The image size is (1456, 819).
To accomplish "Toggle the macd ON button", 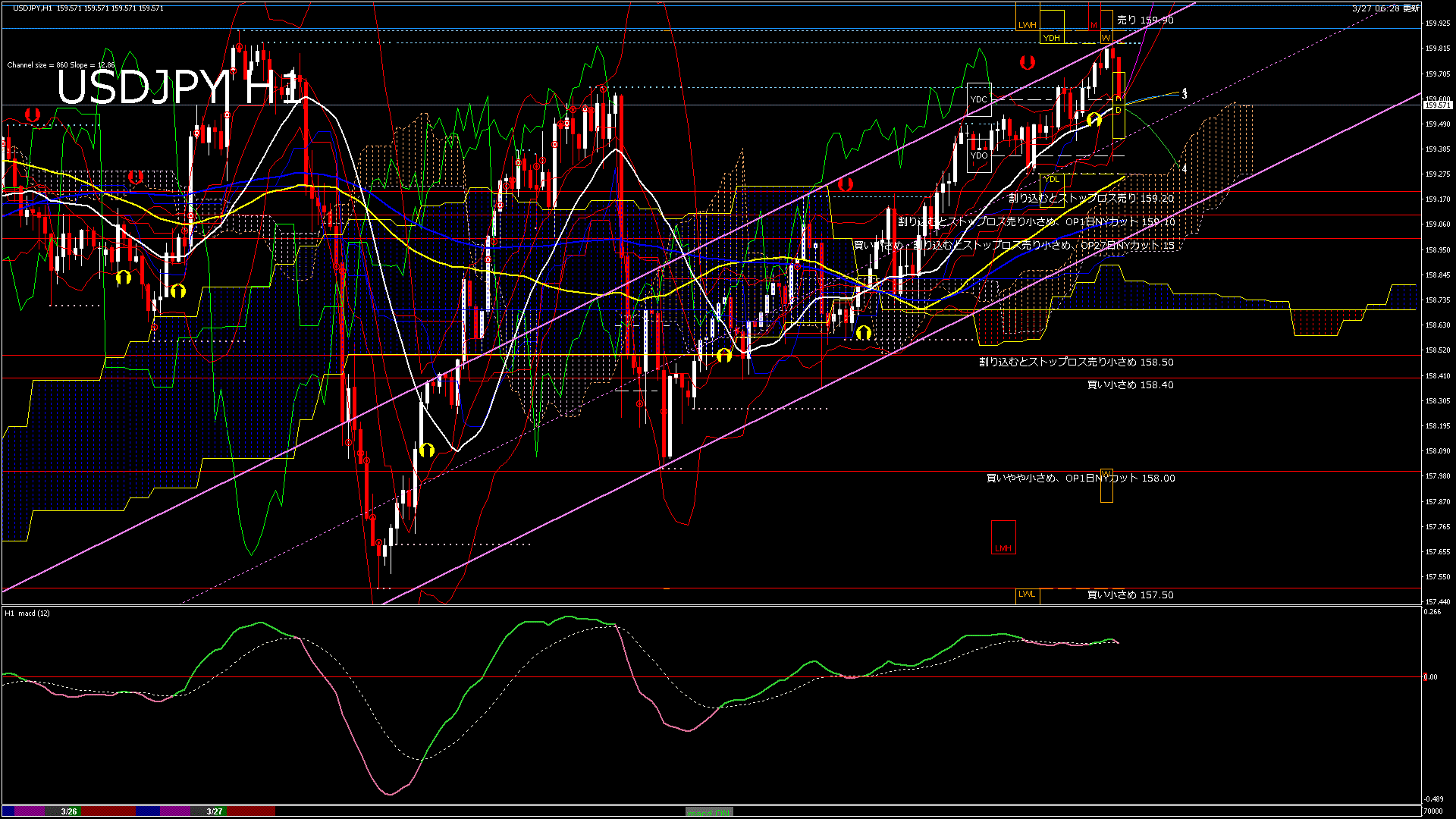I will pos(709,812).
